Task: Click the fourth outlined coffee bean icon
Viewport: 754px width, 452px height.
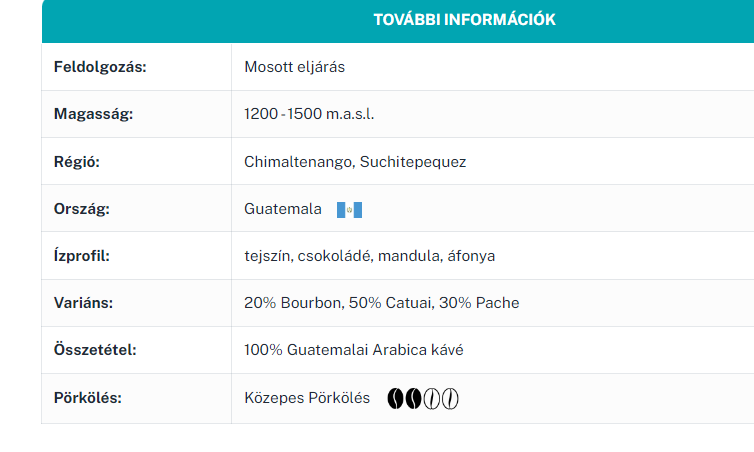Action: tap(450, 399)
